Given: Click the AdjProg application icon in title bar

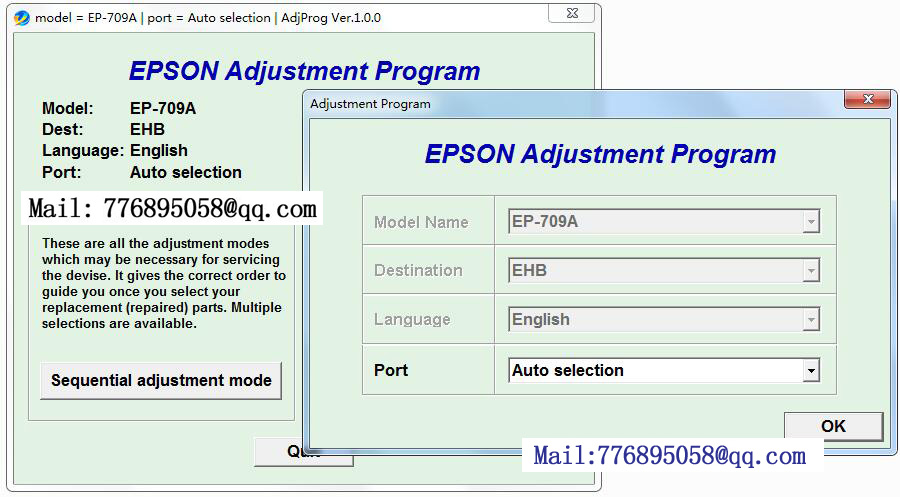Looking at the screenshot, I should pos(22,18).
